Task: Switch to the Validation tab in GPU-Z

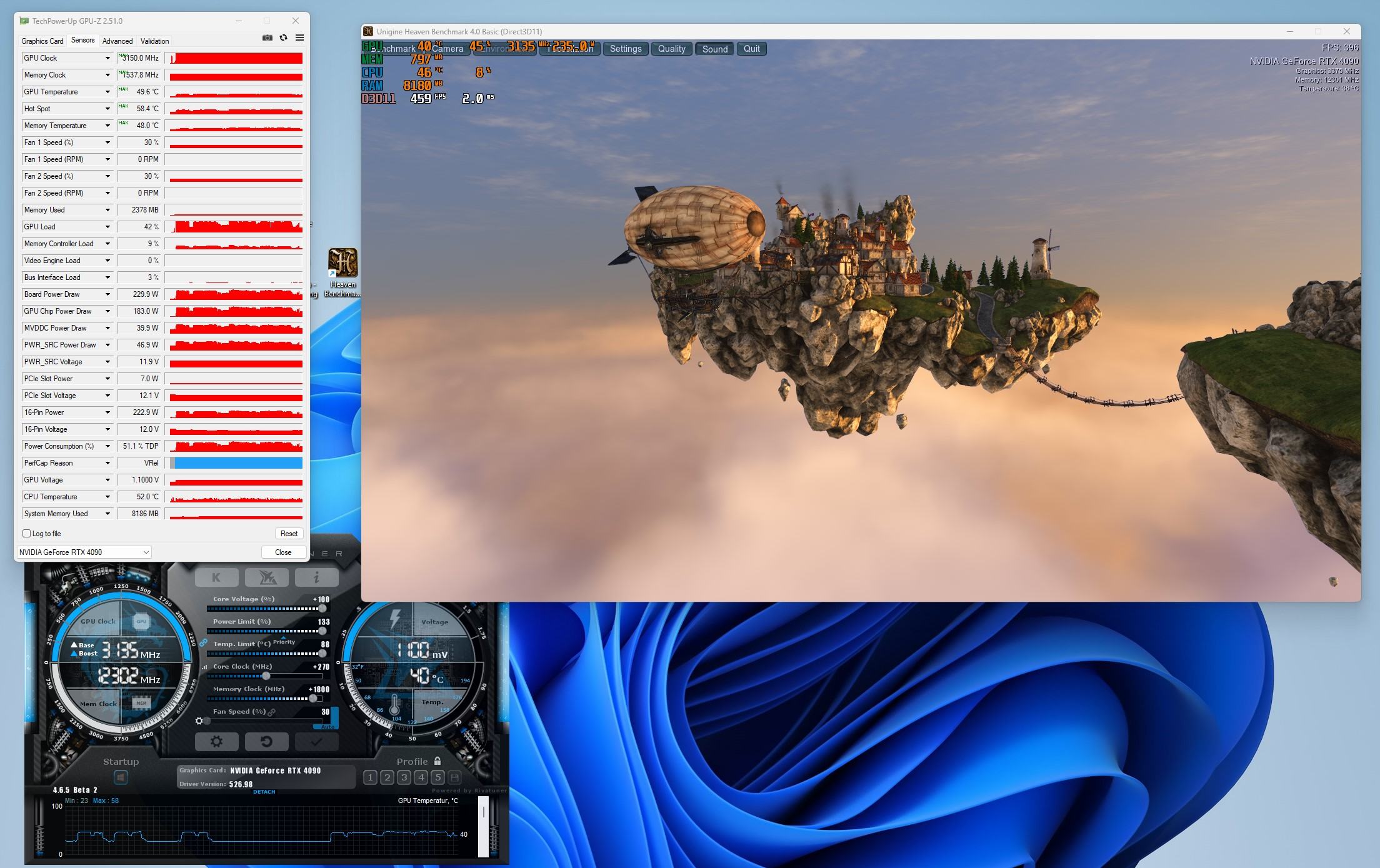Action: click(154, 41)
